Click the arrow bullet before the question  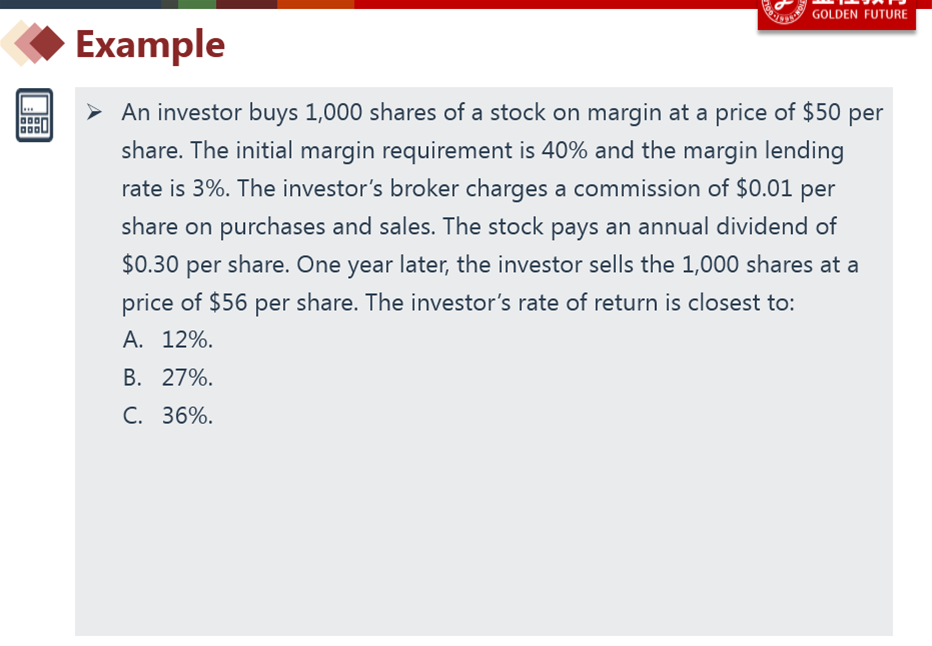point(94,112)
